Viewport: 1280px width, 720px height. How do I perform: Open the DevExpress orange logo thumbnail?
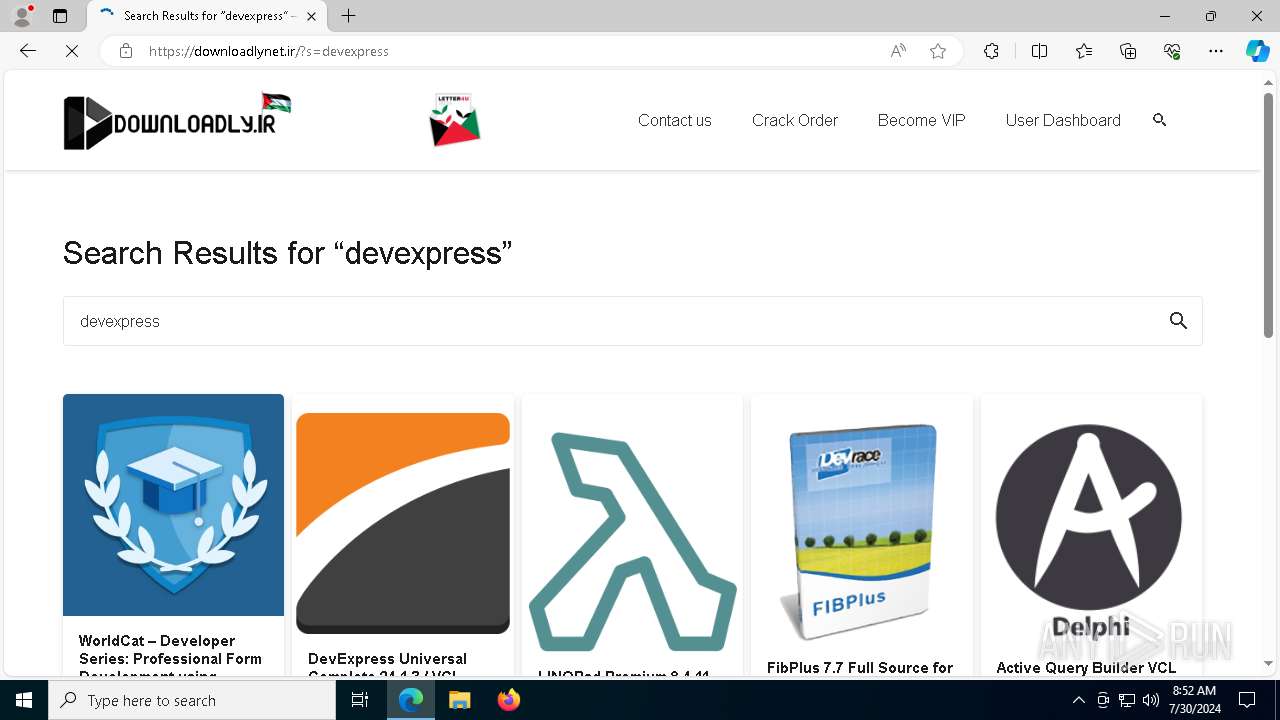tap(403, 523)
